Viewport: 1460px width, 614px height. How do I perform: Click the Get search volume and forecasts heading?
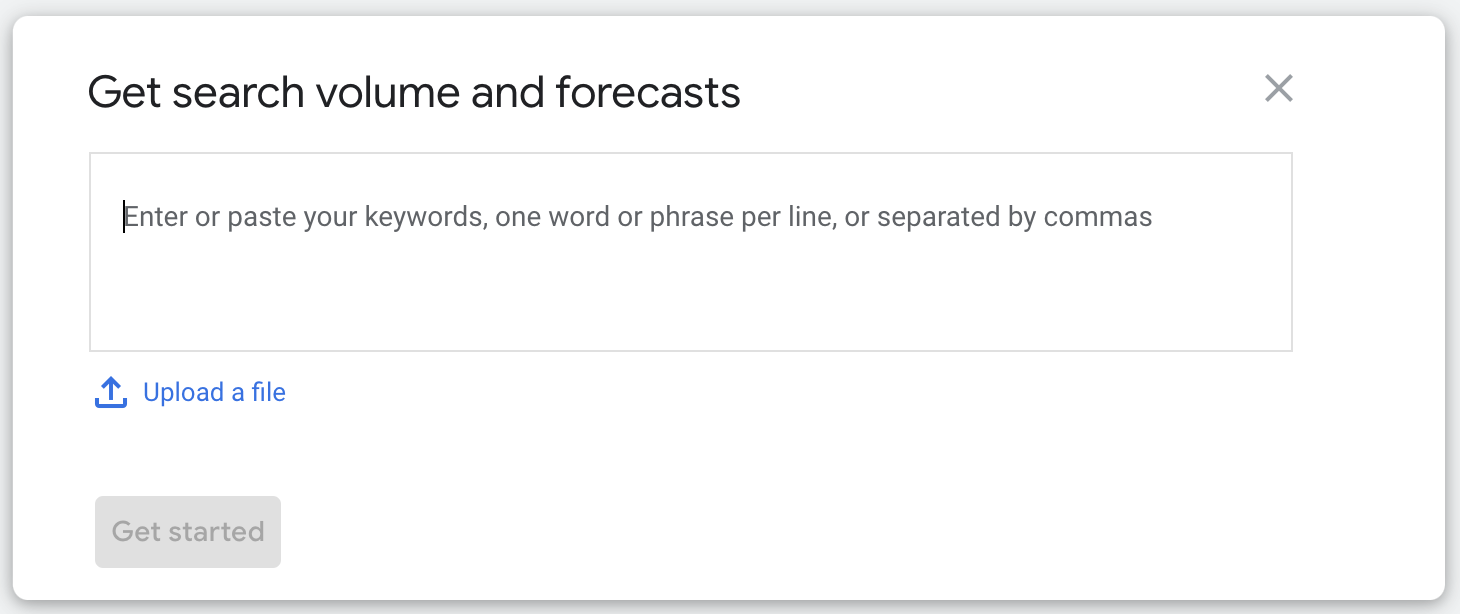414,93
